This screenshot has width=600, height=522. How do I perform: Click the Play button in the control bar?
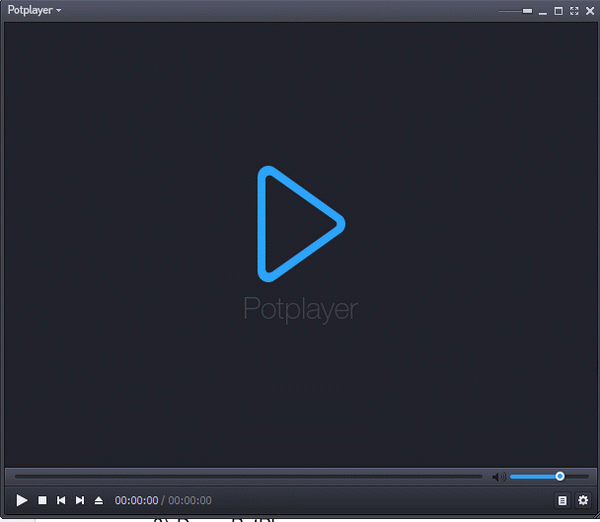click(22, 500)
